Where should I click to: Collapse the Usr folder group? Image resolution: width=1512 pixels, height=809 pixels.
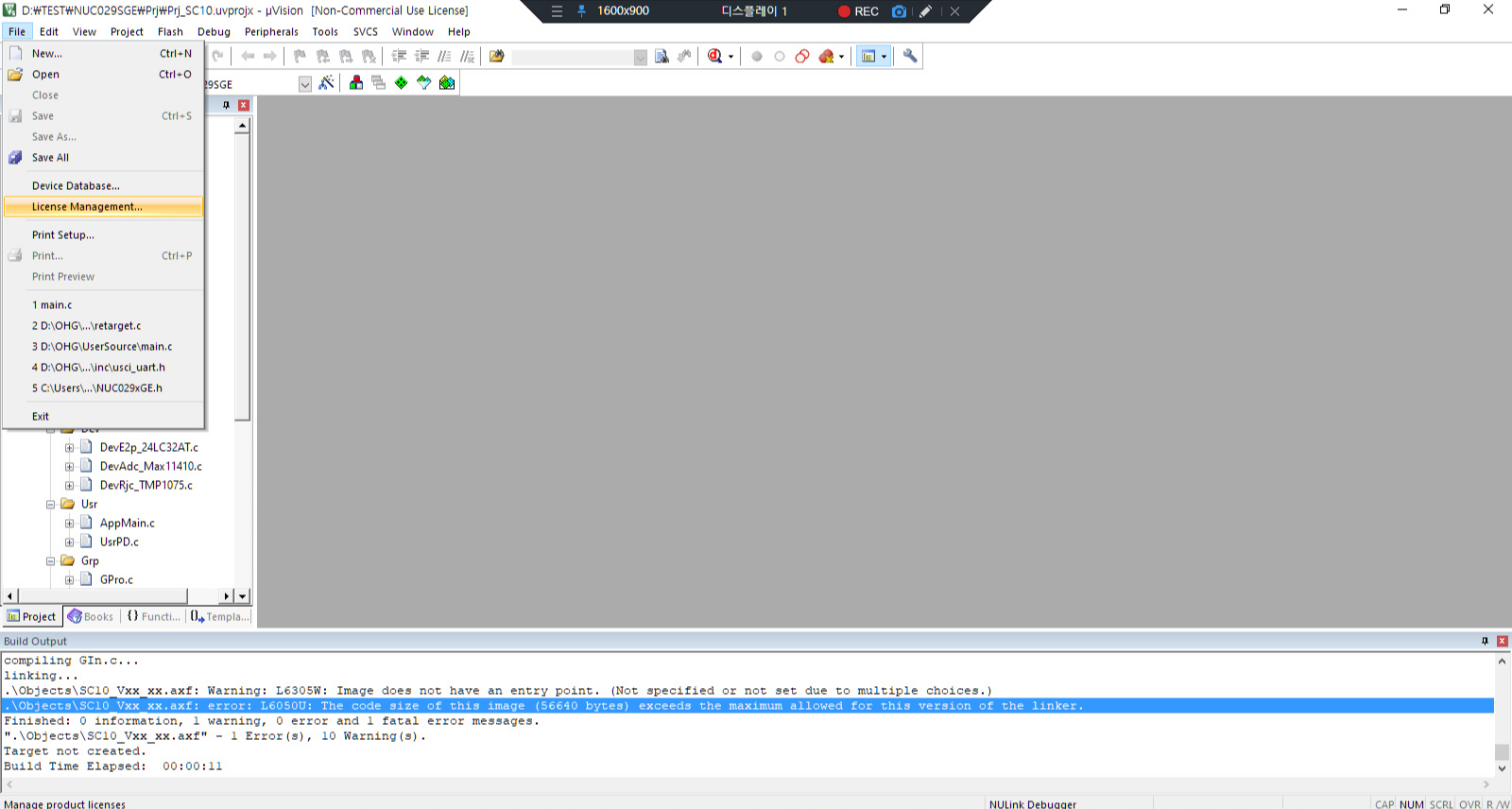(x=51, y=505)
